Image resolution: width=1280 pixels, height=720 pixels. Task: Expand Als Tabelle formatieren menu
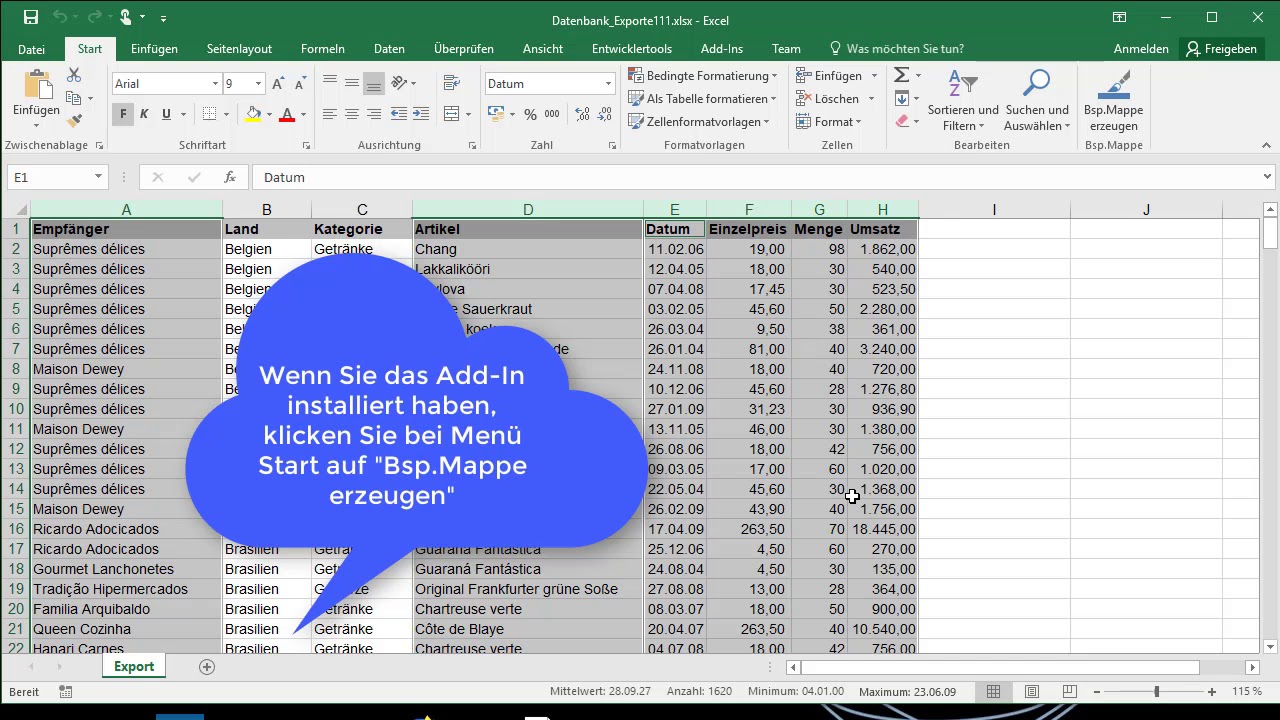703,99
